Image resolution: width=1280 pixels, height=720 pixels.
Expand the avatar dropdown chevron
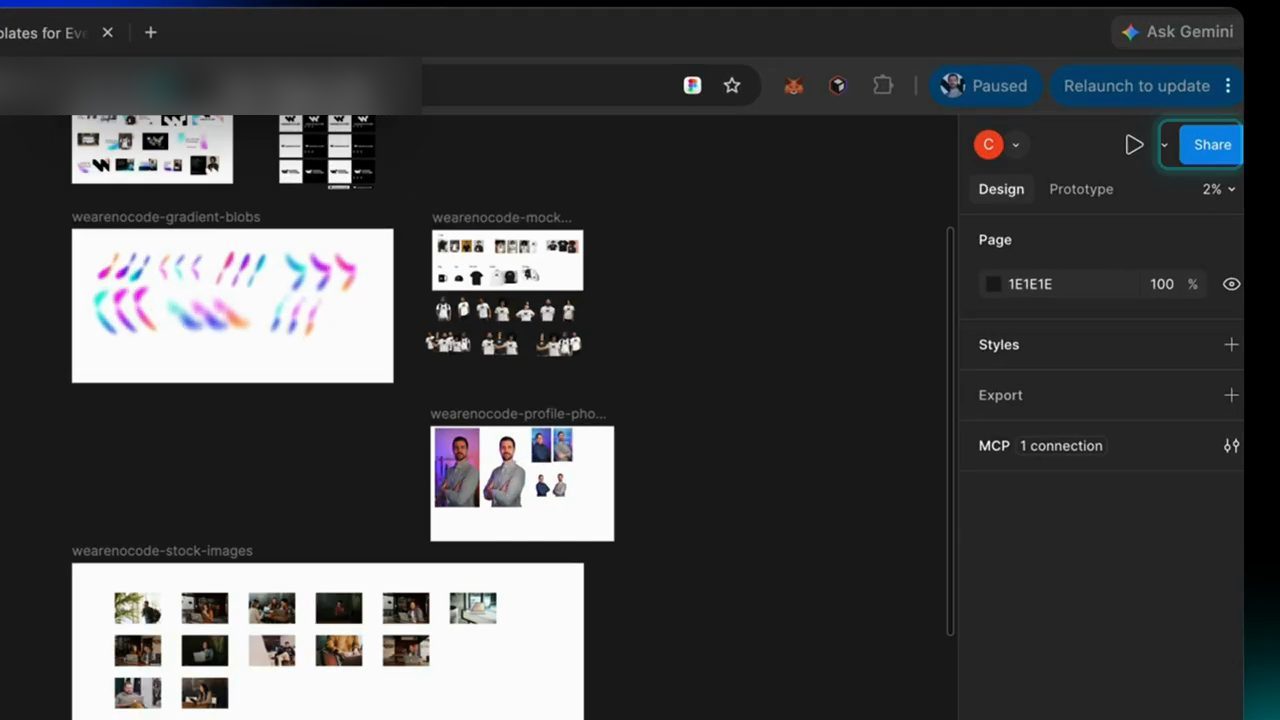point(1016,145)
